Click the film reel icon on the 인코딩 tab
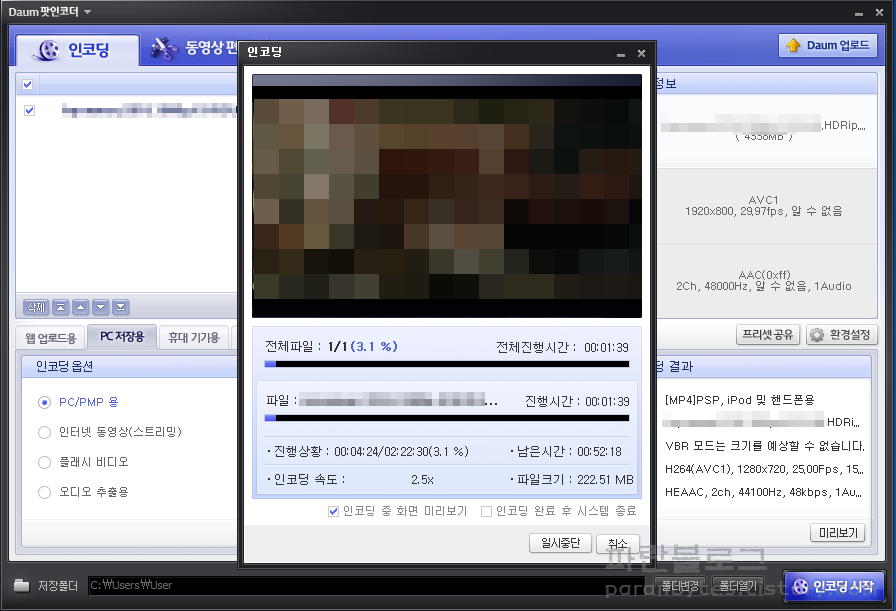896x611 pixels. [x=47, y=50]
